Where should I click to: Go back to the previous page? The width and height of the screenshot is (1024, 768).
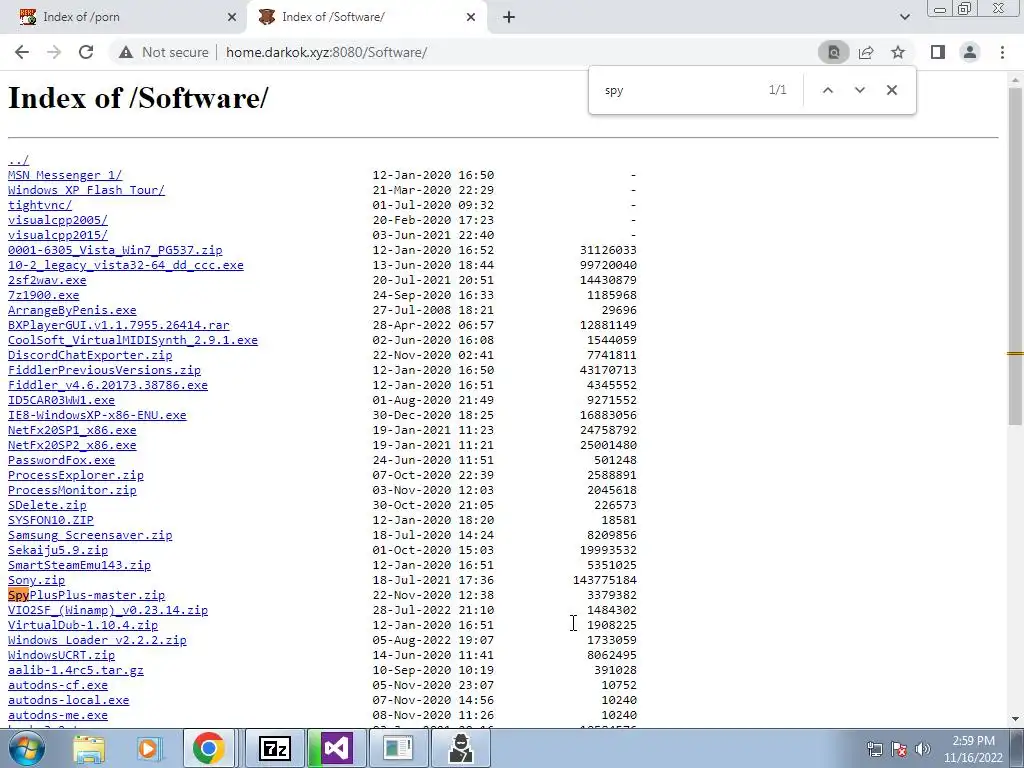pyautogui.click(x=22, y=52)
